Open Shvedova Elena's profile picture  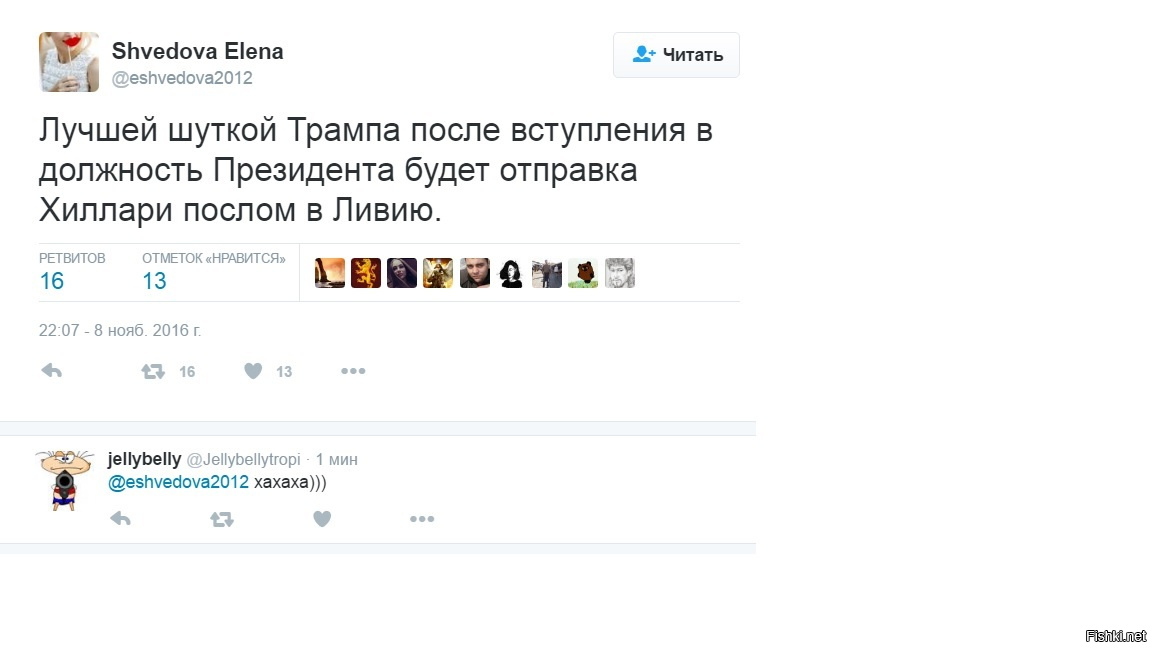click(x=69, y=62)
